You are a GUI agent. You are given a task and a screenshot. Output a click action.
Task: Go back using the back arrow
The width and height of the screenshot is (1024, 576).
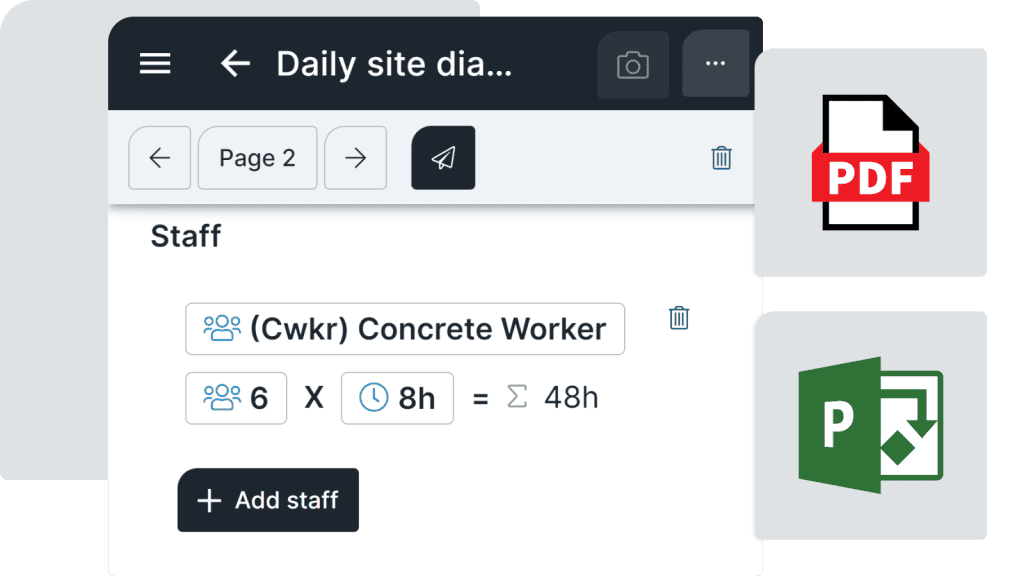click(234, 64)
